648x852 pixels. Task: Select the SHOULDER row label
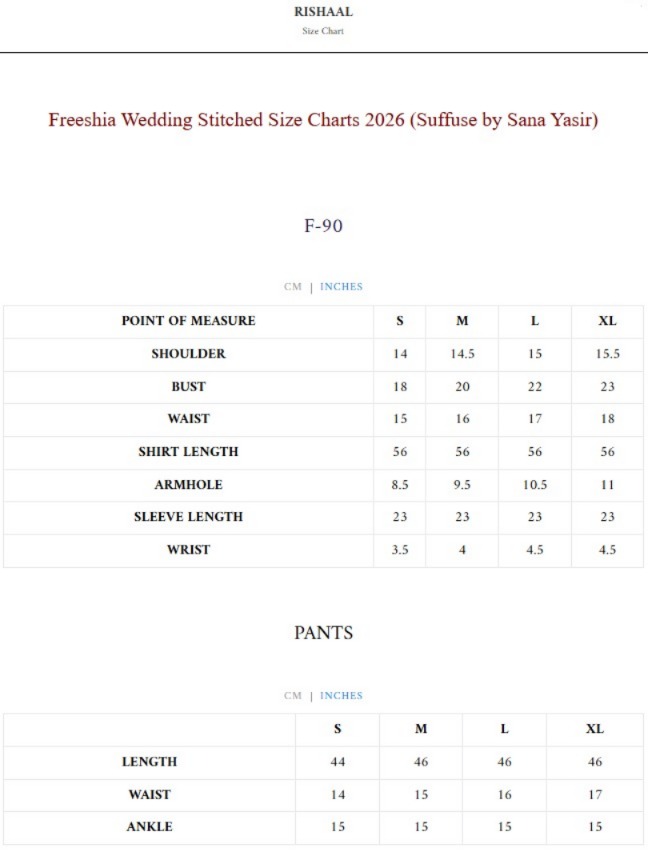click(x=188, y=354)
